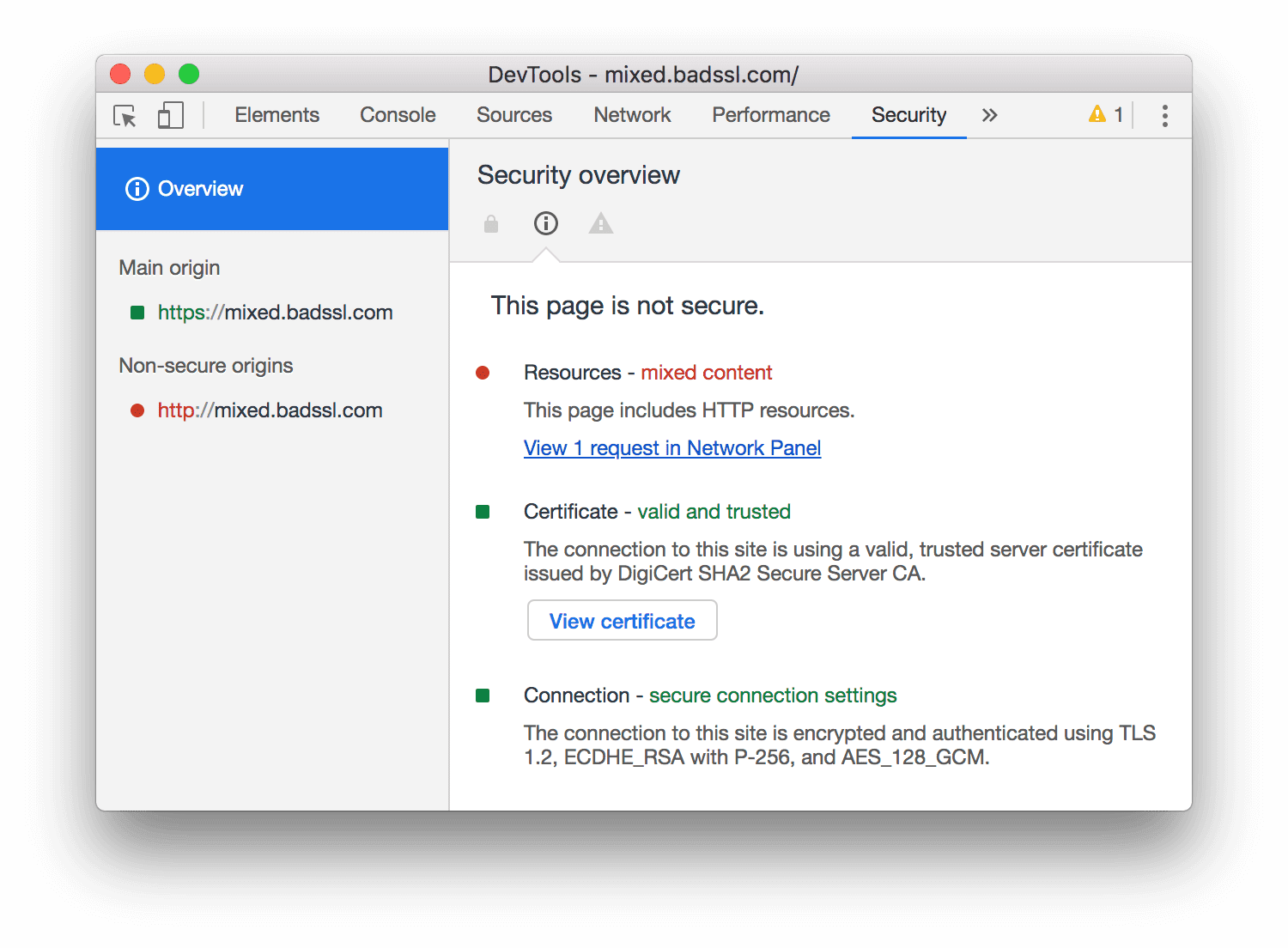This screenshot has width=1288, height=948.
Task: Open the DevTools customization three-dot menu
Action: click(x=1164, y=115)
